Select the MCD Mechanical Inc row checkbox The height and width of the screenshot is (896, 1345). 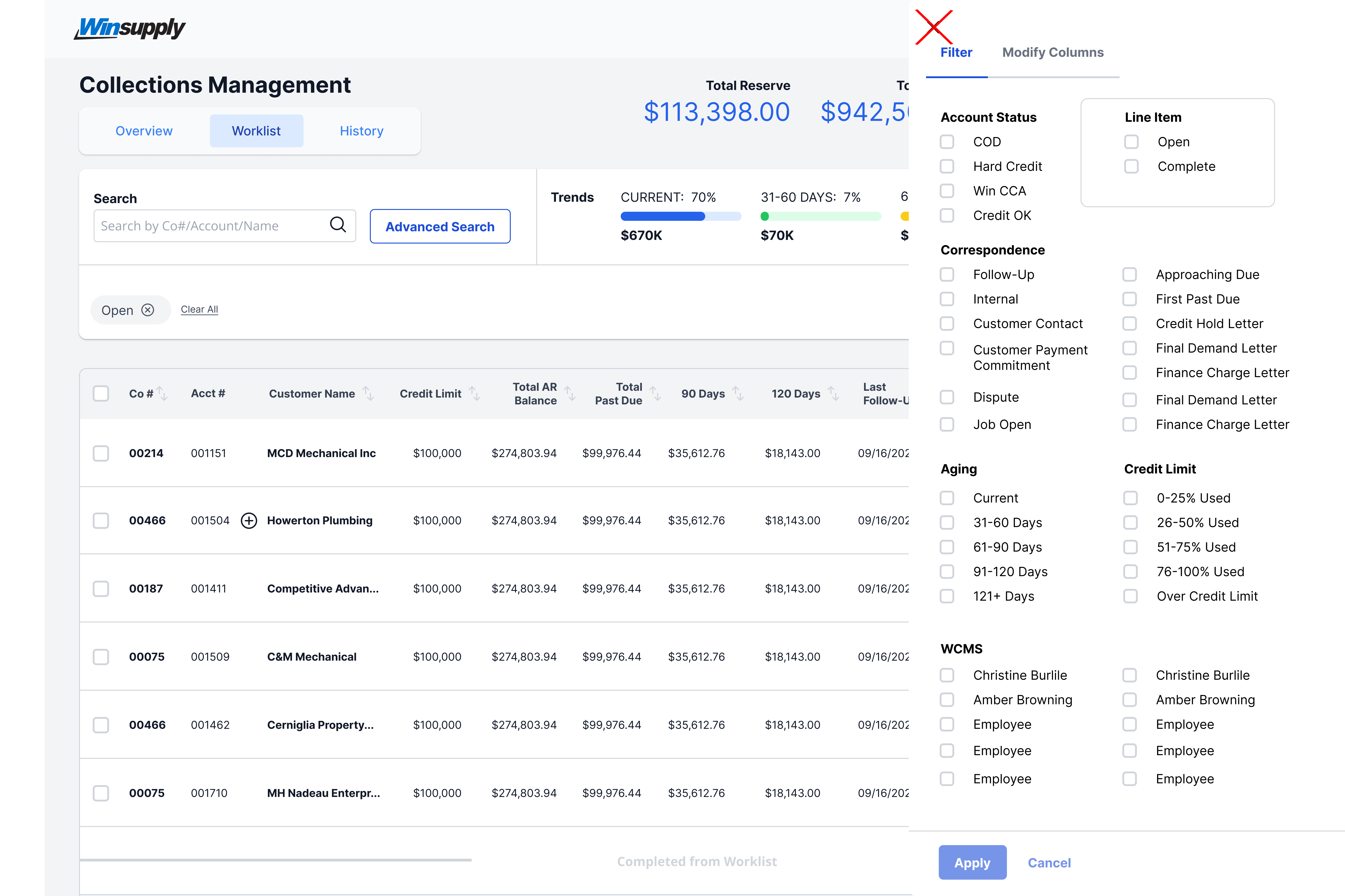point(101,453)
